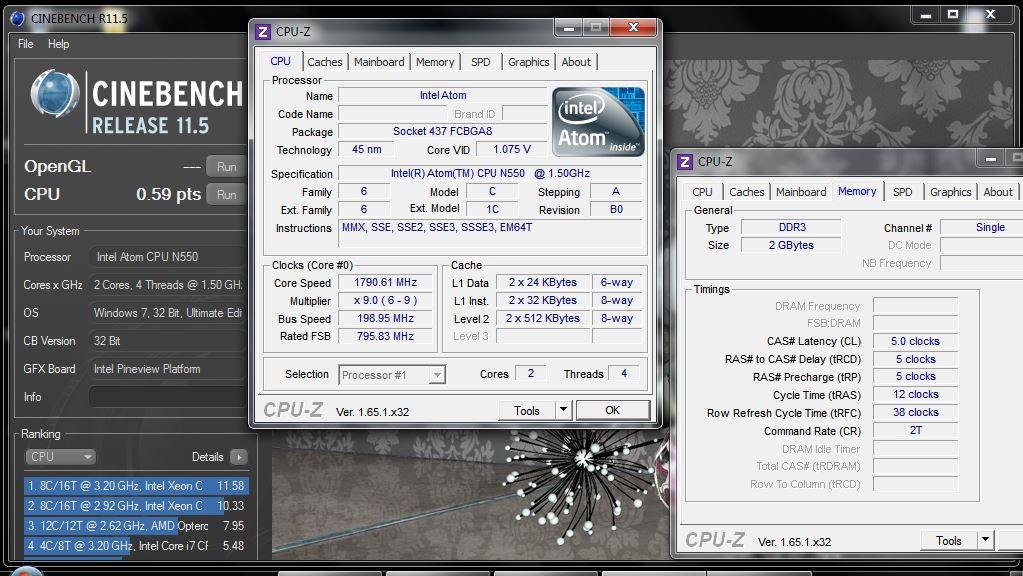Click the Details label in Ranking panel
This screenshot has height=576, width=1023.
tap(207, 457)
